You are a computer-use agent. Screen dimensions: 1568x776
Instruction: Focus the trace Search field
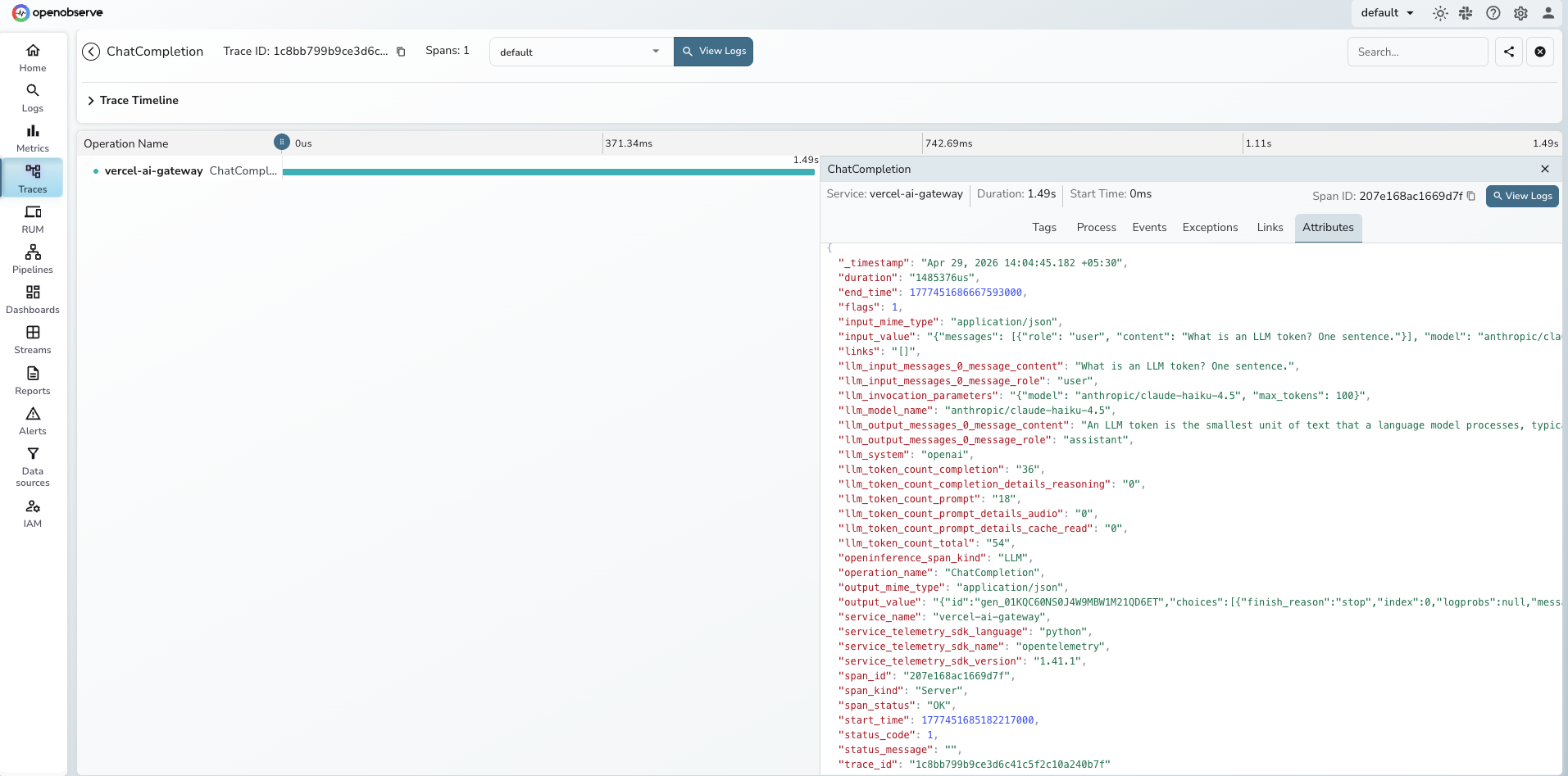1417,52
